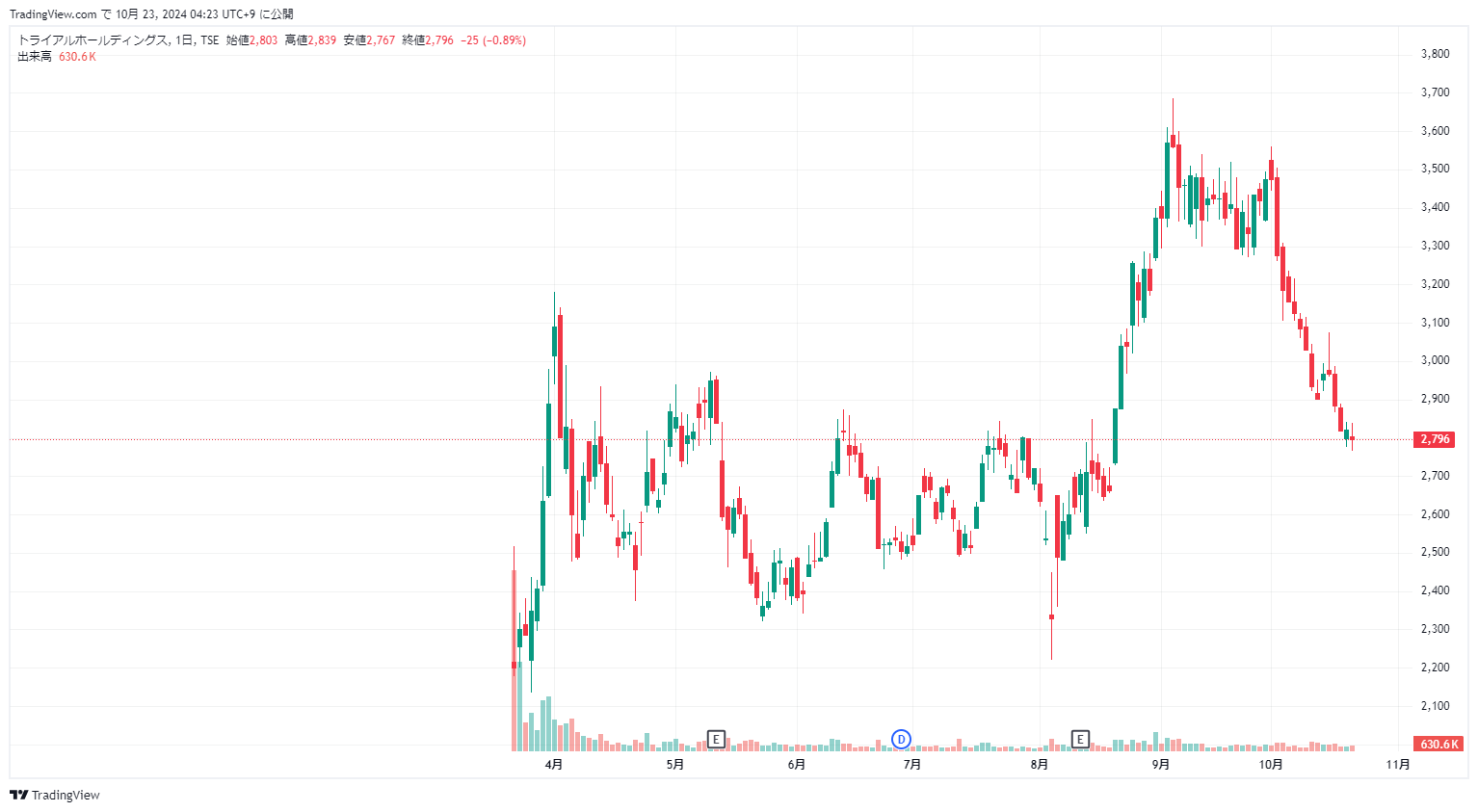The height and width of the screenshot is (812, 1478).
Task: Click the TradingView.com publish timestamp header
Action: [151, 14]
